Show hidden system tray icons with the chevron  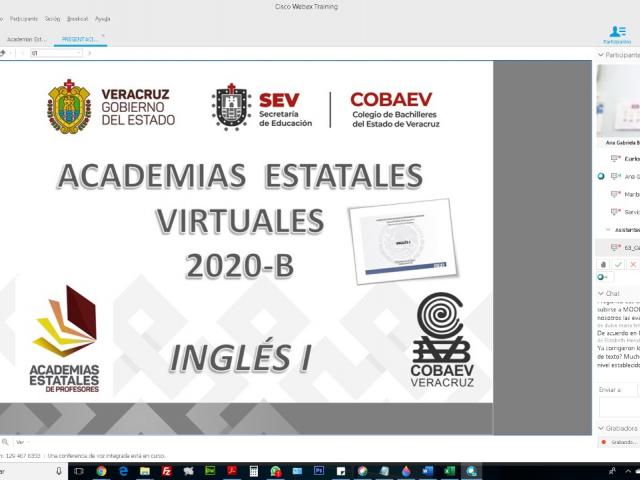point(628,471)
